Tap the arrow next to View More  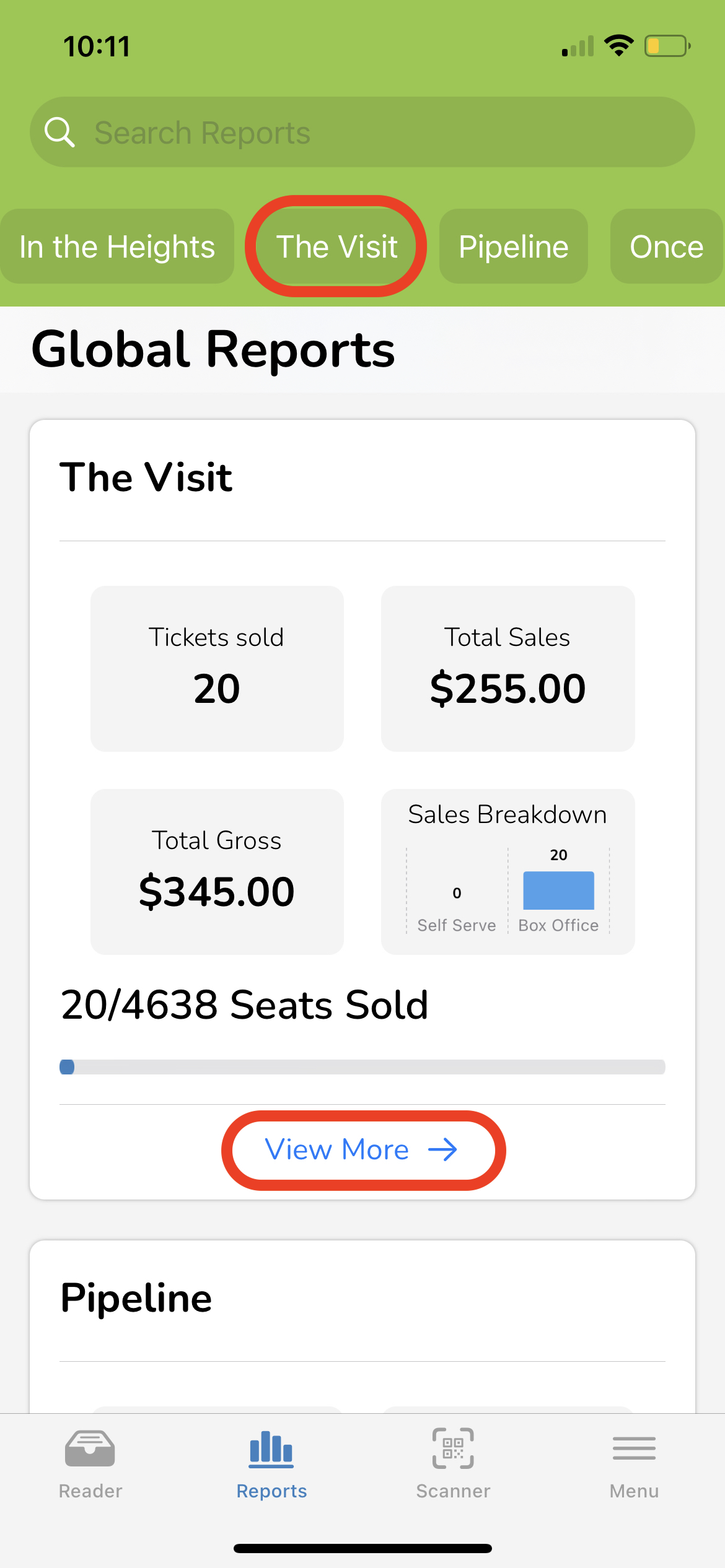(x=442, y=1150)
